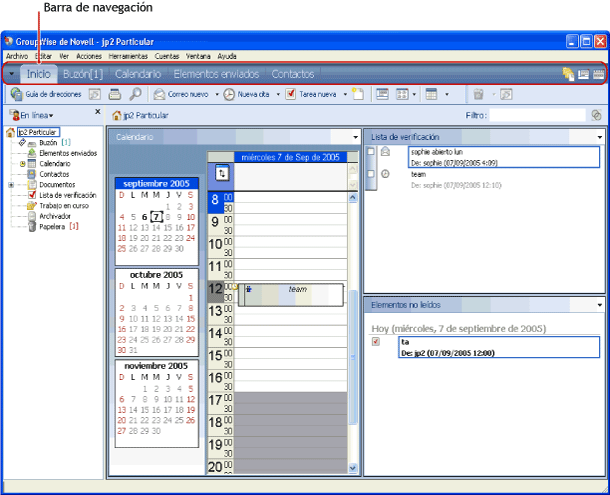610x495 pixels.
Task: Click the envelope icon of sophie abierto lun
Action: pos(385,151)
